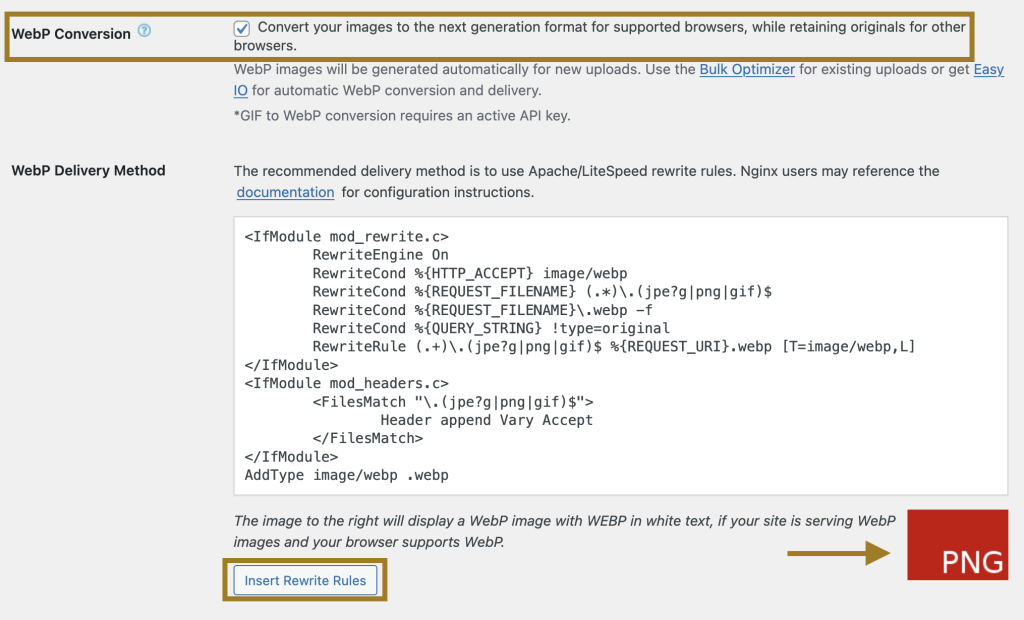The height and width of the screenshot is (620, 1024).
Task: Click the 'AddType image/webp .webp' code line
Action: (346, 475)
